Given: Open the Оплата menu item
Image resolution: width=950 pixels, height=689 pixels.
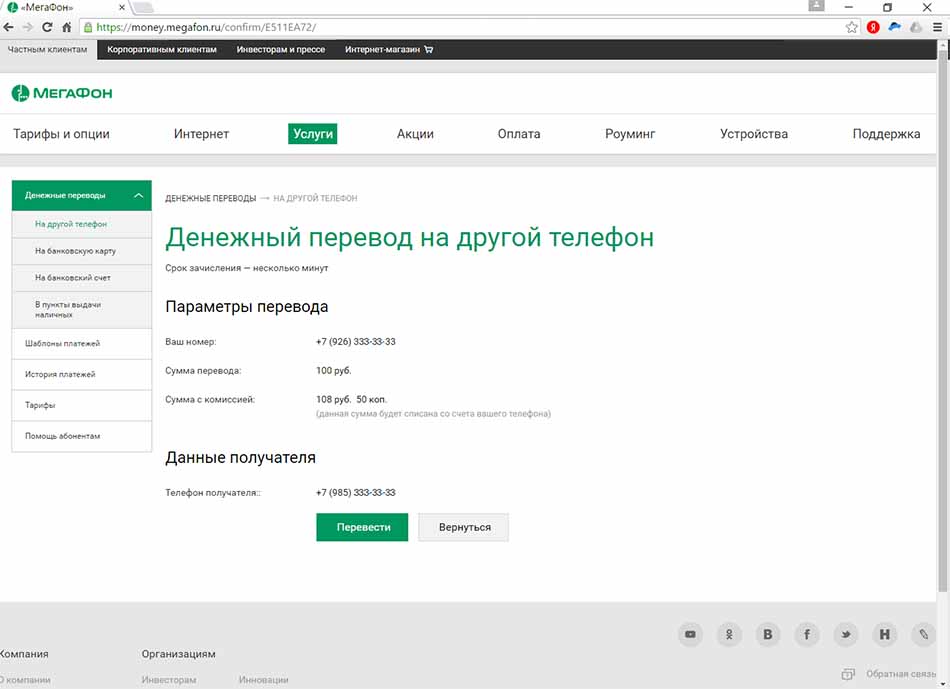Looking at the screenshot, I should point(519,134).
